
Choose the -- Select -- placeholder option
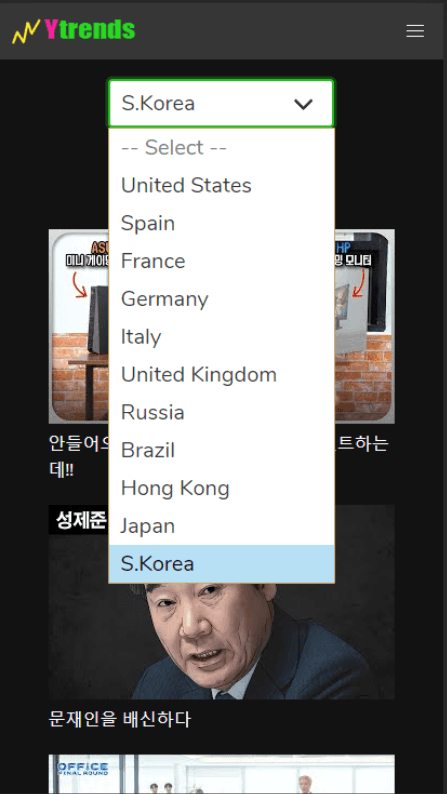(221, 147)
